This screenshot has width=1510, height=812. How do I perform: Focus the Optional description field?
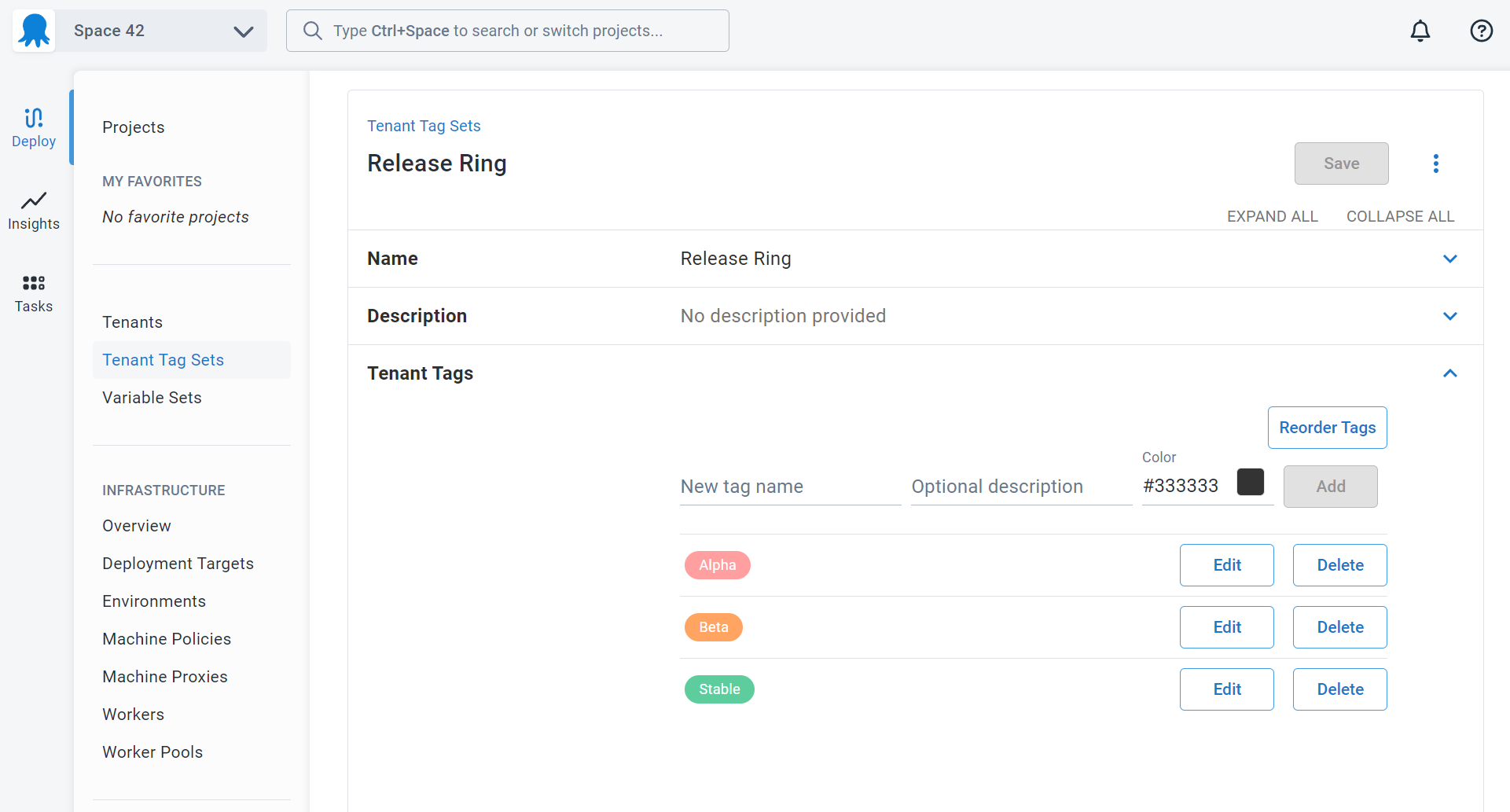[x=1021, y=487]
